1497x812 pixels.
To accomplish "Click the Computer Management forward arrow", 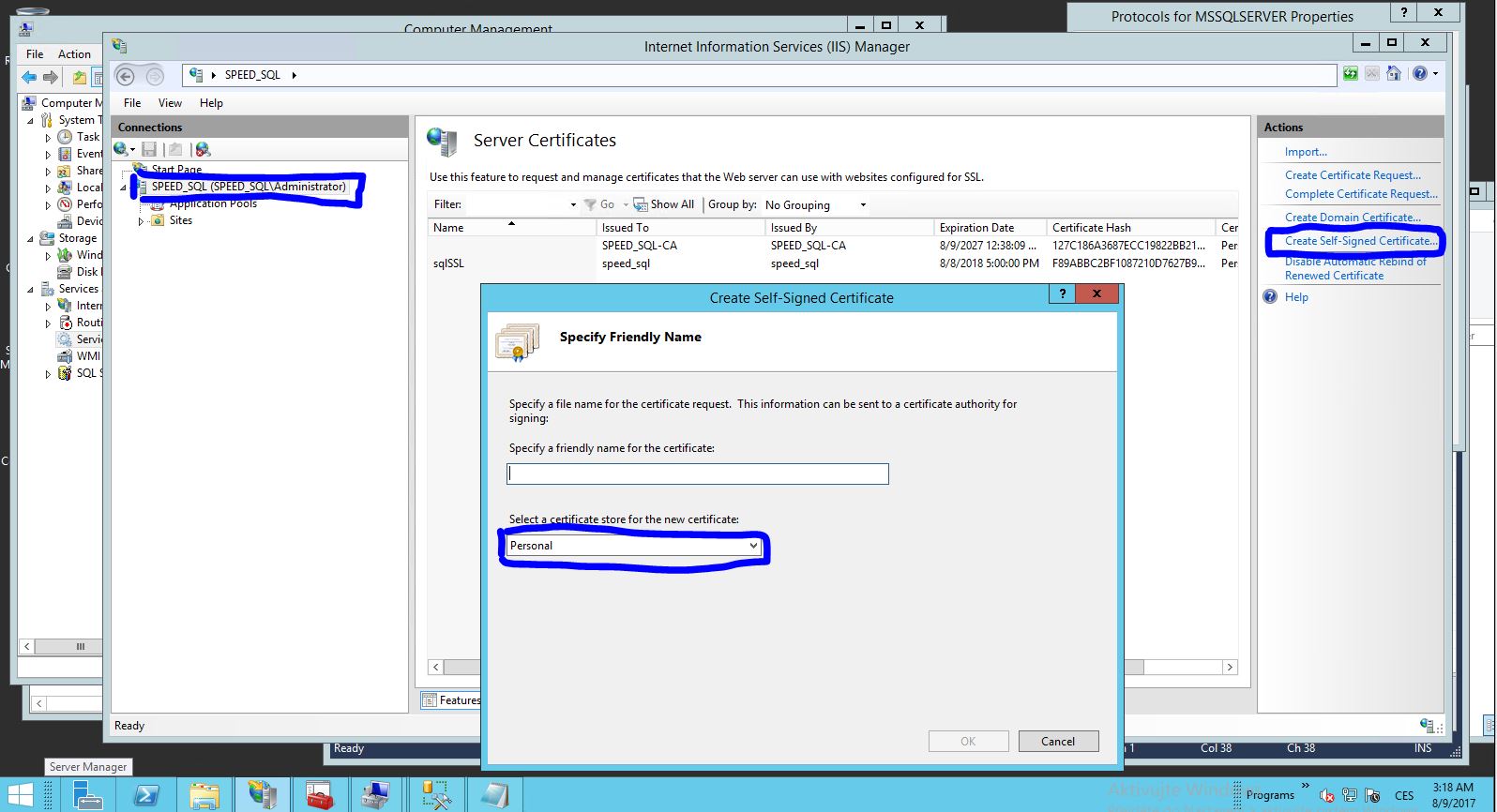I will pyautogui.click(x=51, y=78).
